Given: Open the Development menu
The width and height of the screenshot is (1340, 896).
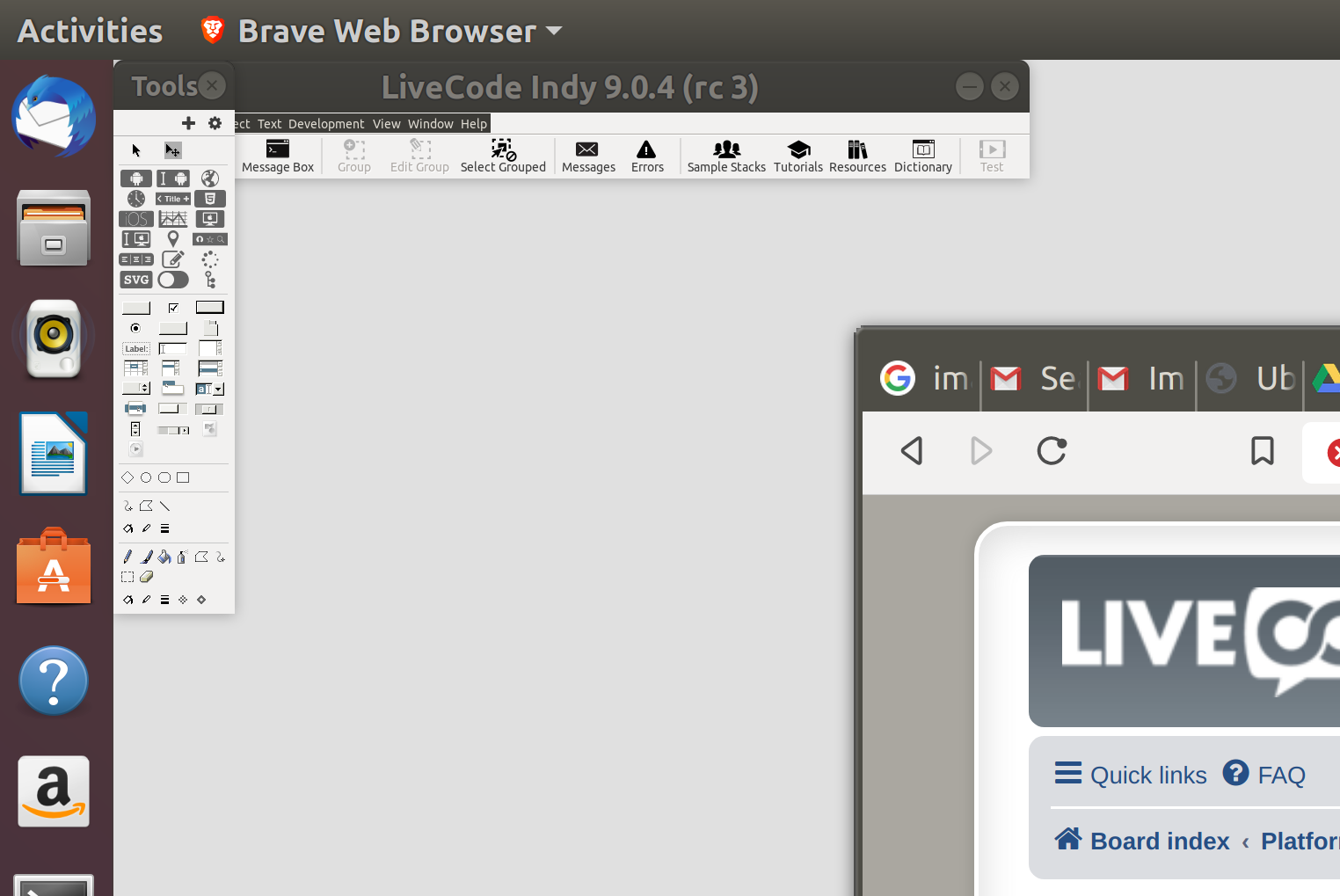Looking at the screenshot, I should (x=325, y=124).
